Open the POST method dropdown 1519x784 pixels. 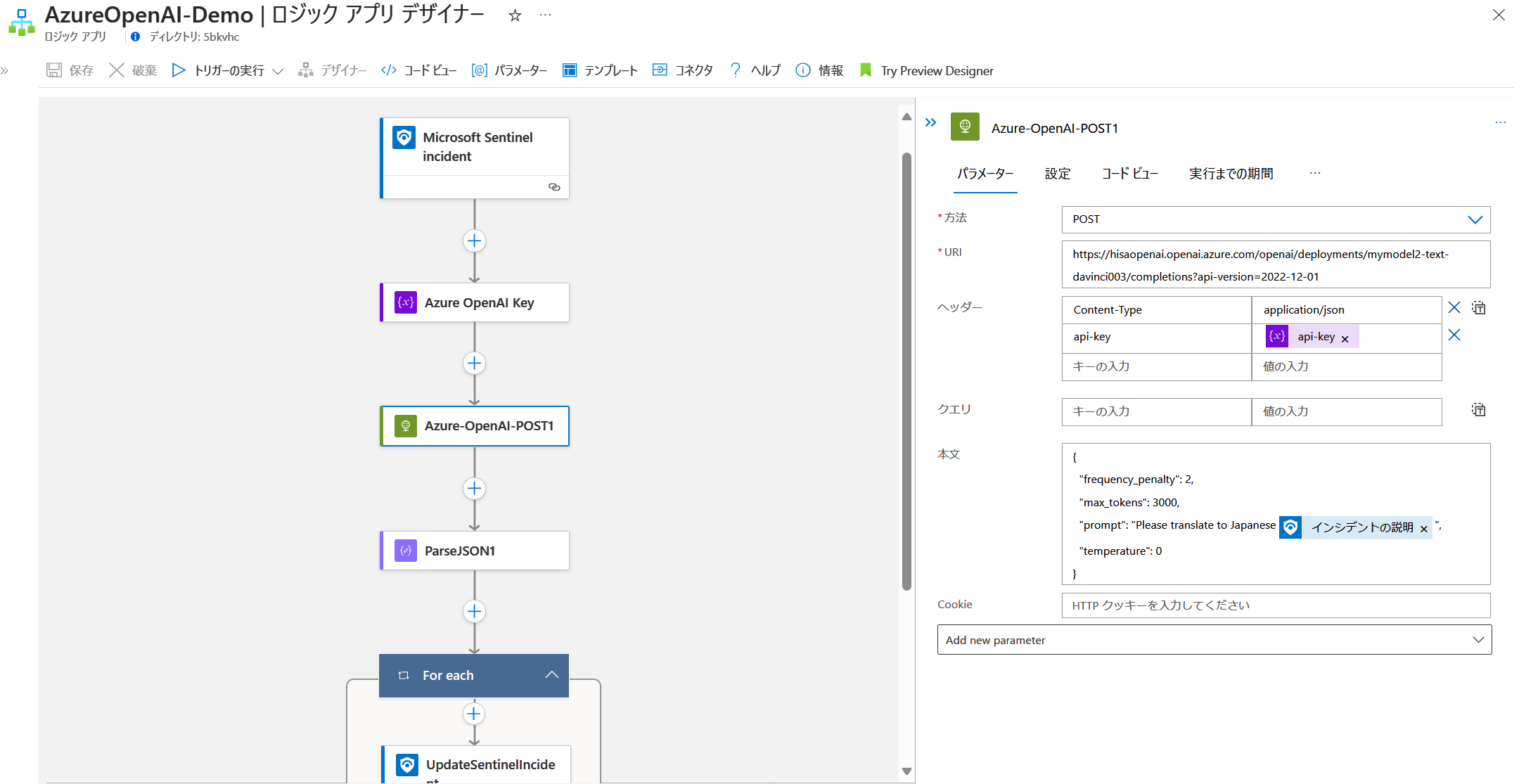tap(1475, 219)
